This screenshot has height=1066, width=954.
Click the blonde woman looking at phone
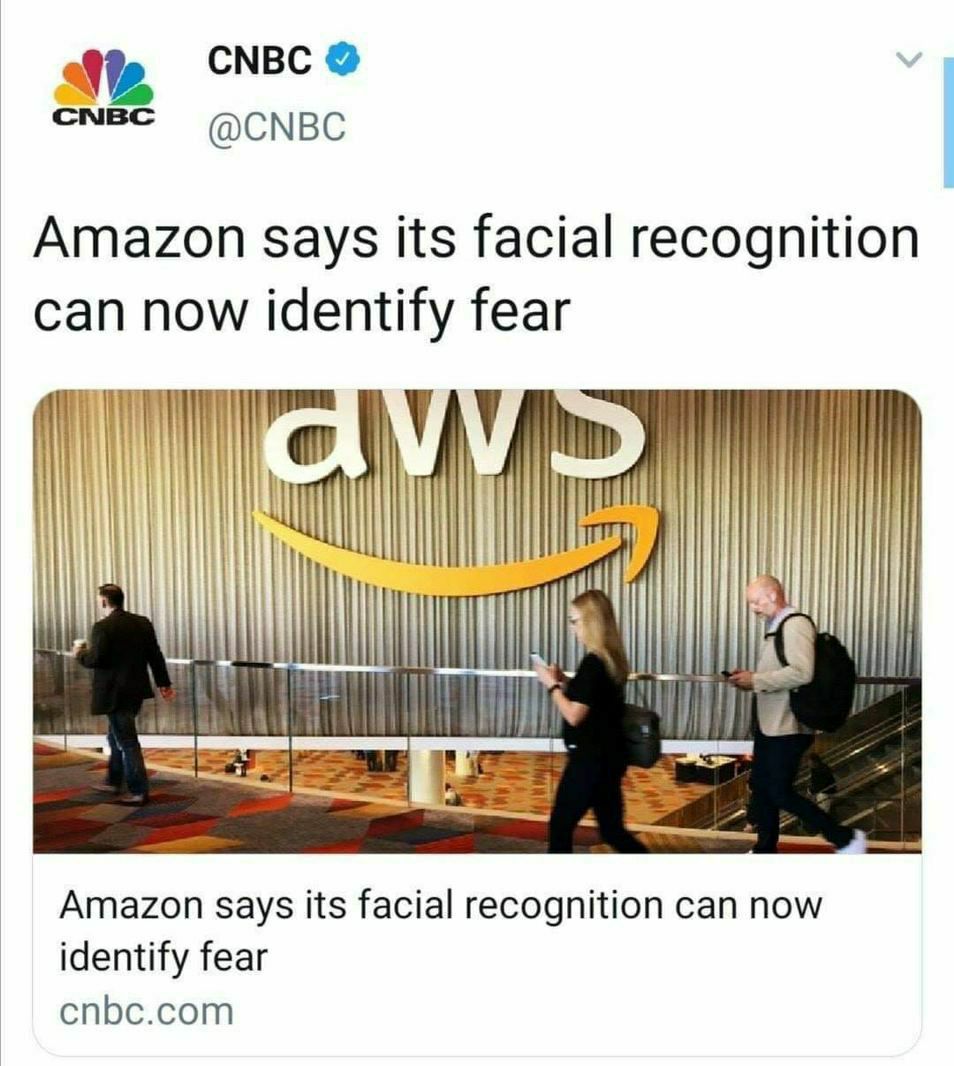[x=590, y=721]
